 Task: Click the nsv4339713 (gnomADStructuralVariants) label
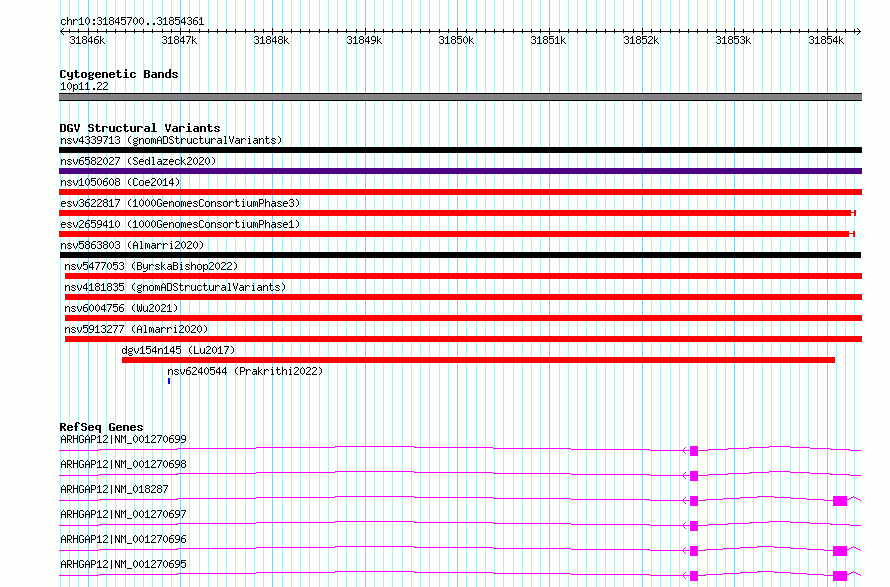point(171,140)
